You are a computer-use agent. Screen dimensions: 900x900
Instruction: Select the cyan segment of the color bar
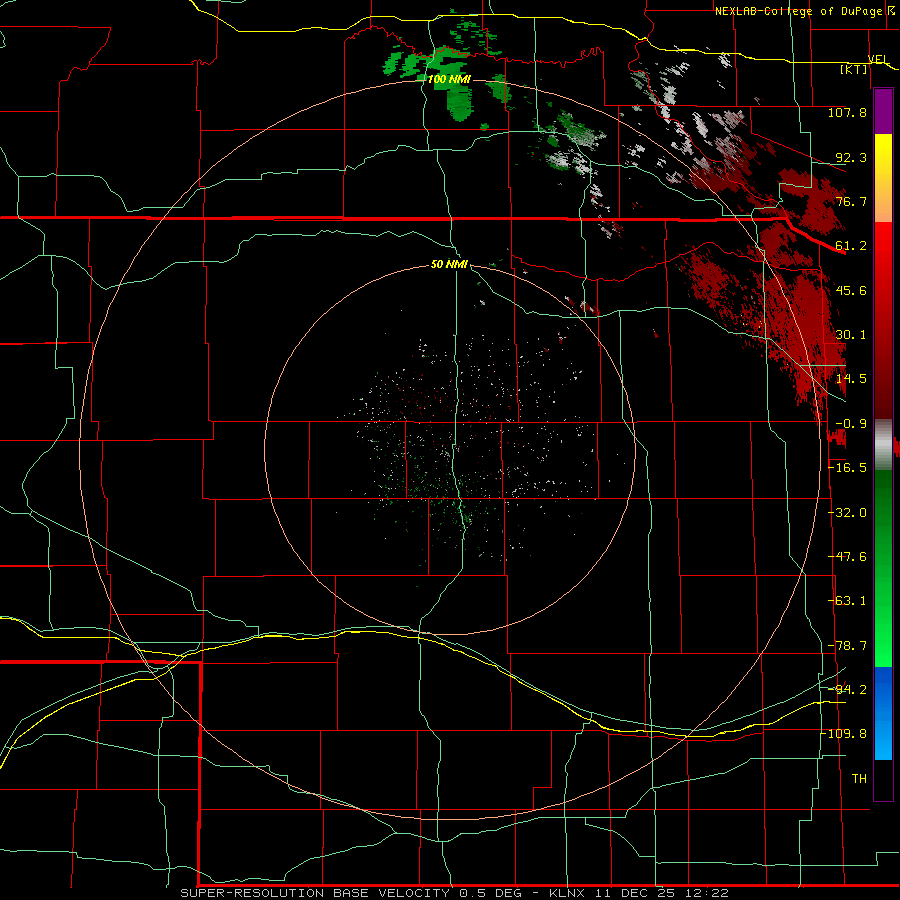(883, 740)
